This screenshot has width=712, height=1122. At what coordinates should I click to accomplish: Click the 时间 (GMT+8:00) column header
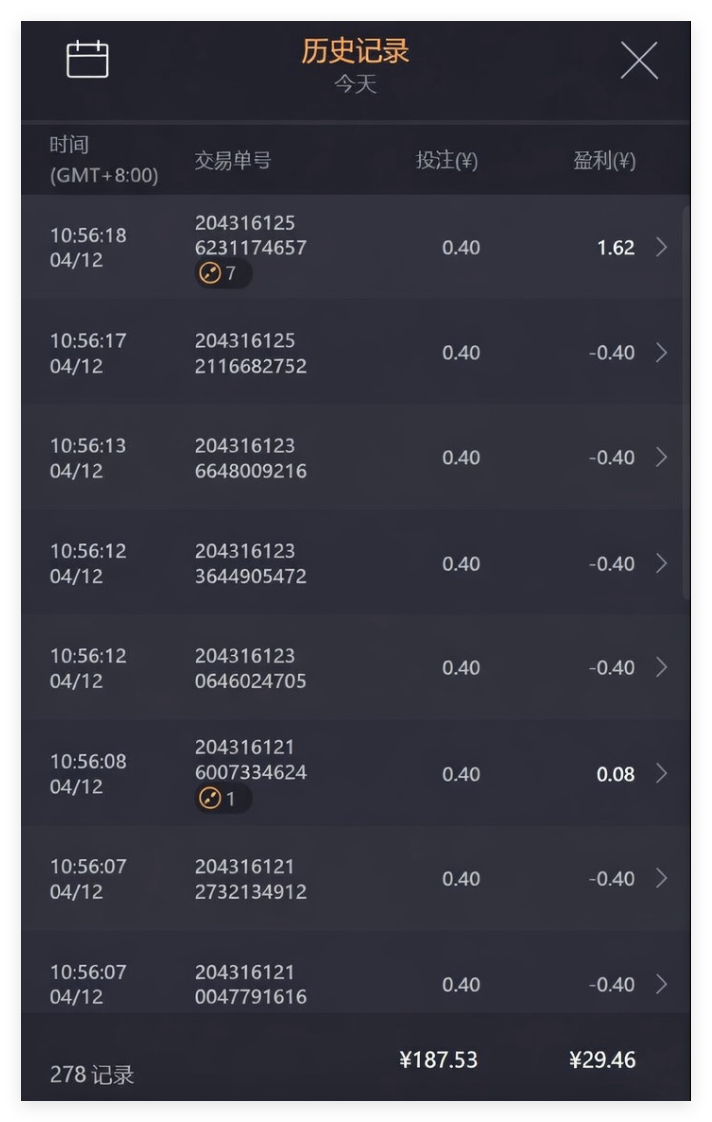pyautogui.click(x=103, y=160)
